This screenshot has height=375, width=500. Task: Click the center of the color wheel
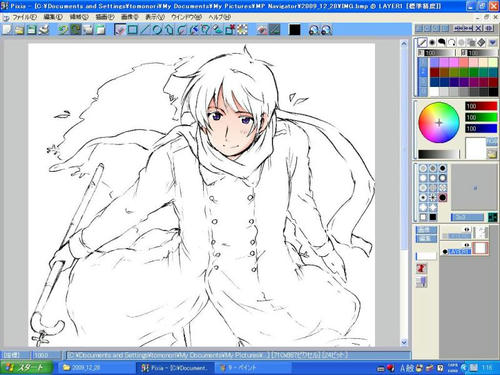point(439,123)
